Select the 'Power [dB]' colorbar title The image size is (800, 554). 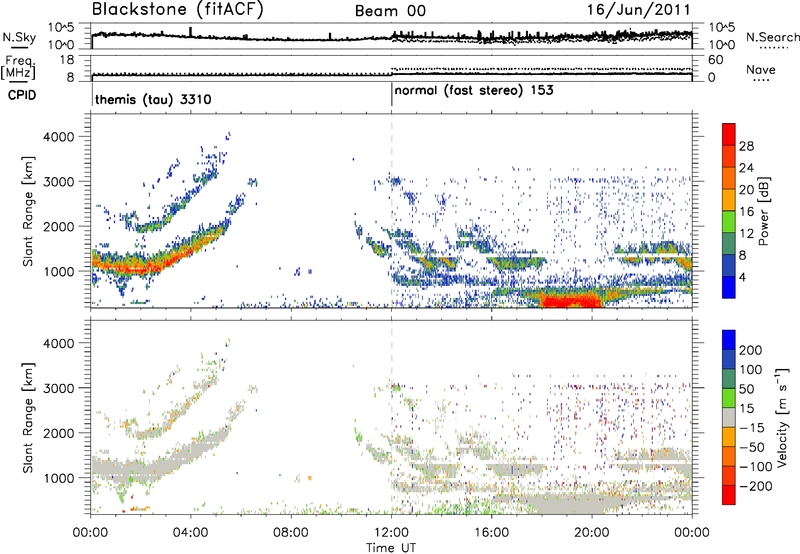(764, 211)
